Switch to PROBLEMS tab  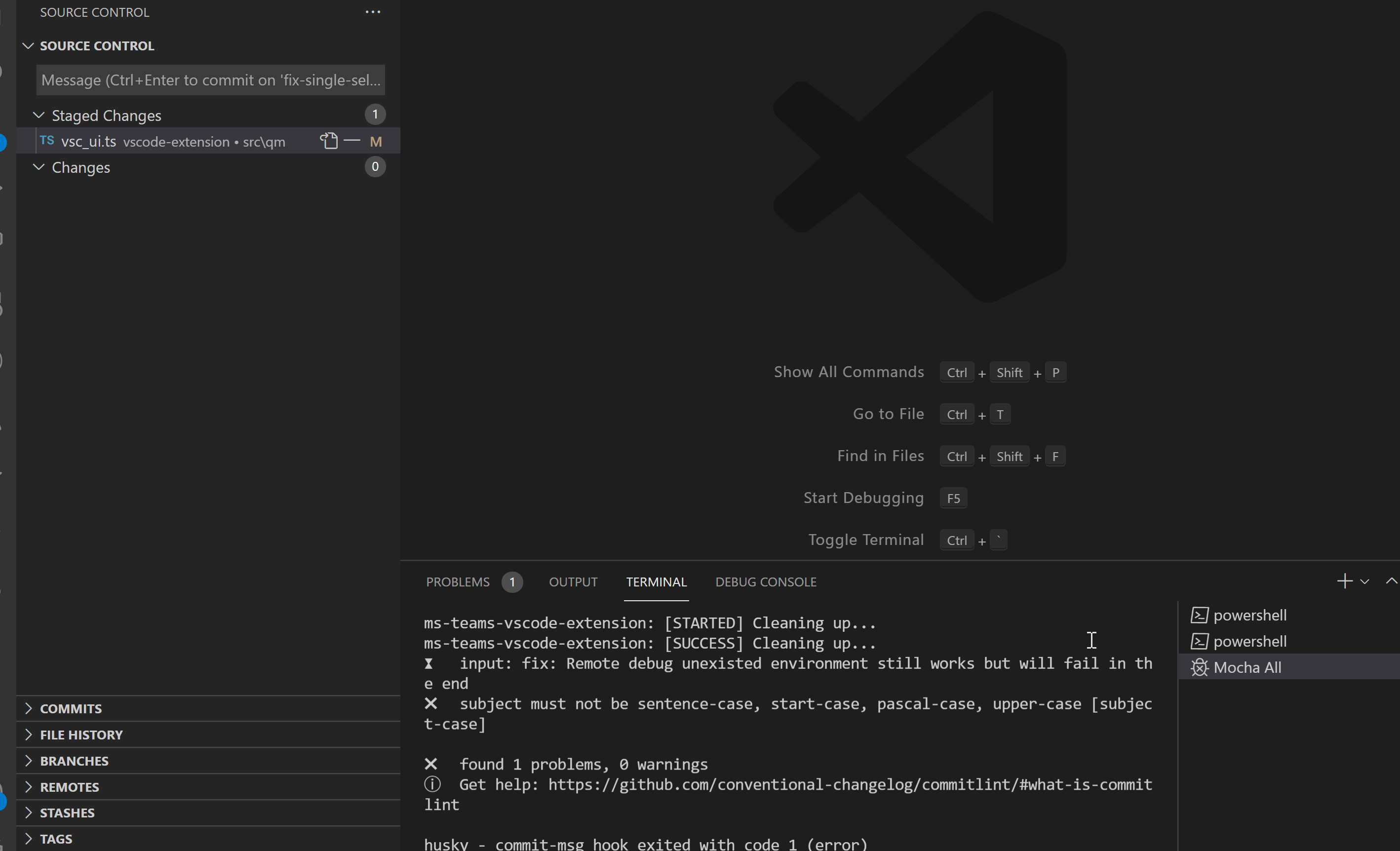(458, 581)
